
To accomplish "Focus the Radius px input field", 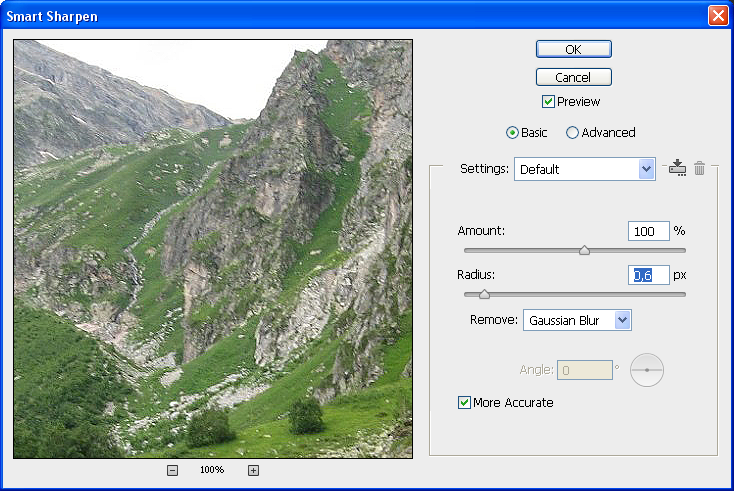I will point(648,275).
